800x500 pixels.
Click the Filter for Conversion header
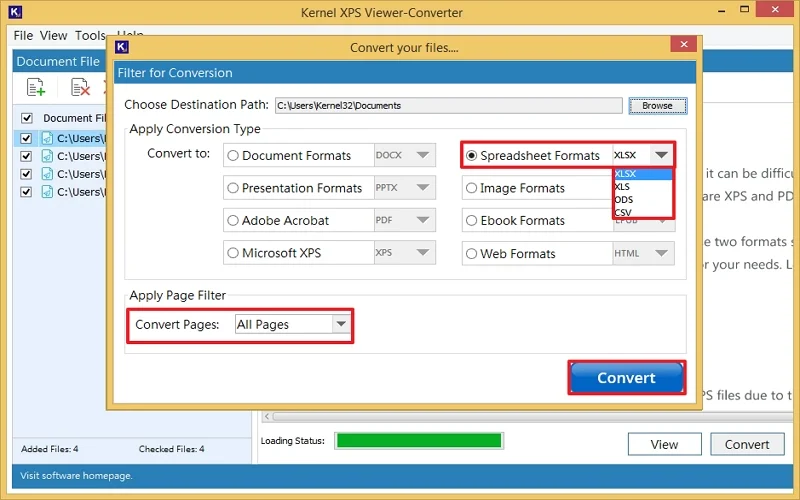point(404,72)
